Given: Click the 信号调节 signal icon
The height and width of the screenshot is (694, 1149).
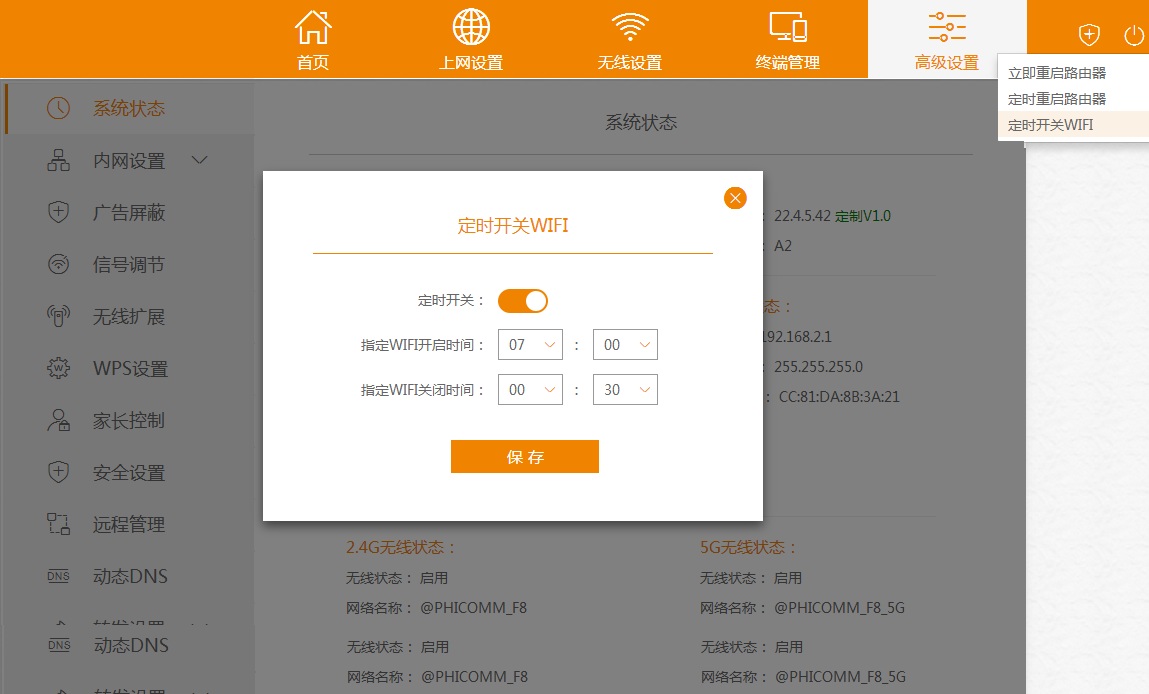Looking at the screenshot, I should 59,265.
